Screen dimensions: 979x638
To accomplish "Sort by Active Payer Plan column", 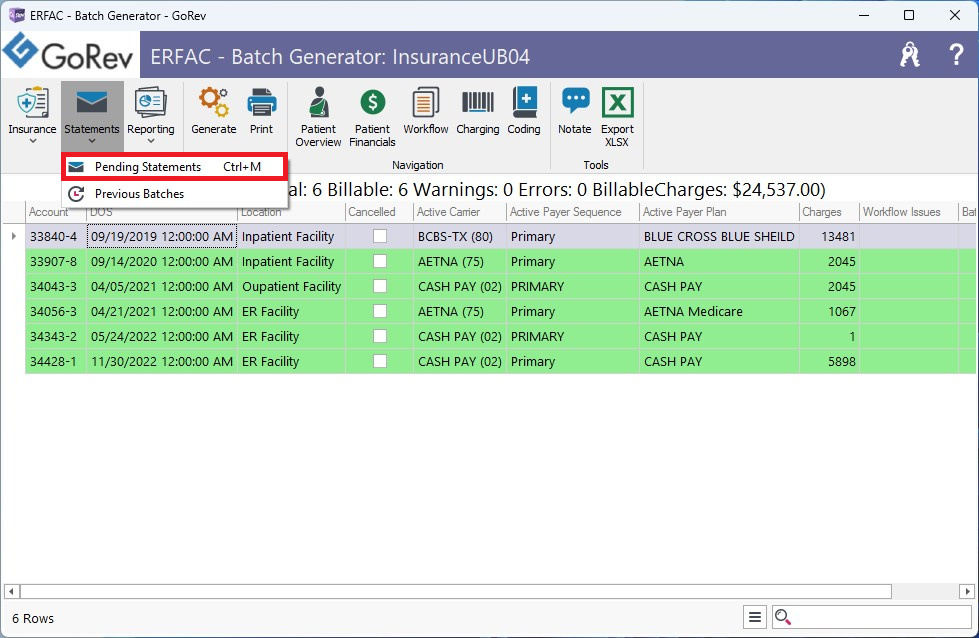I will click(x=719, y=212).
